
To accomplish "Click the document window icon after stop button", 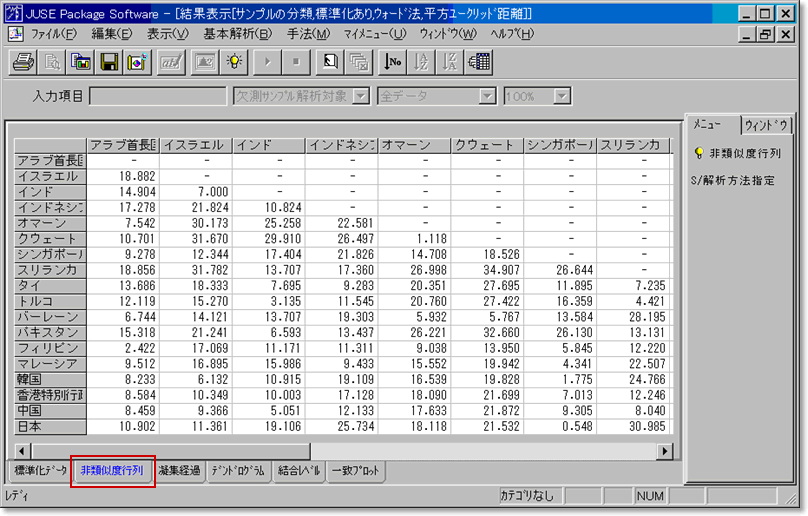I will click(x=329, y=63).
